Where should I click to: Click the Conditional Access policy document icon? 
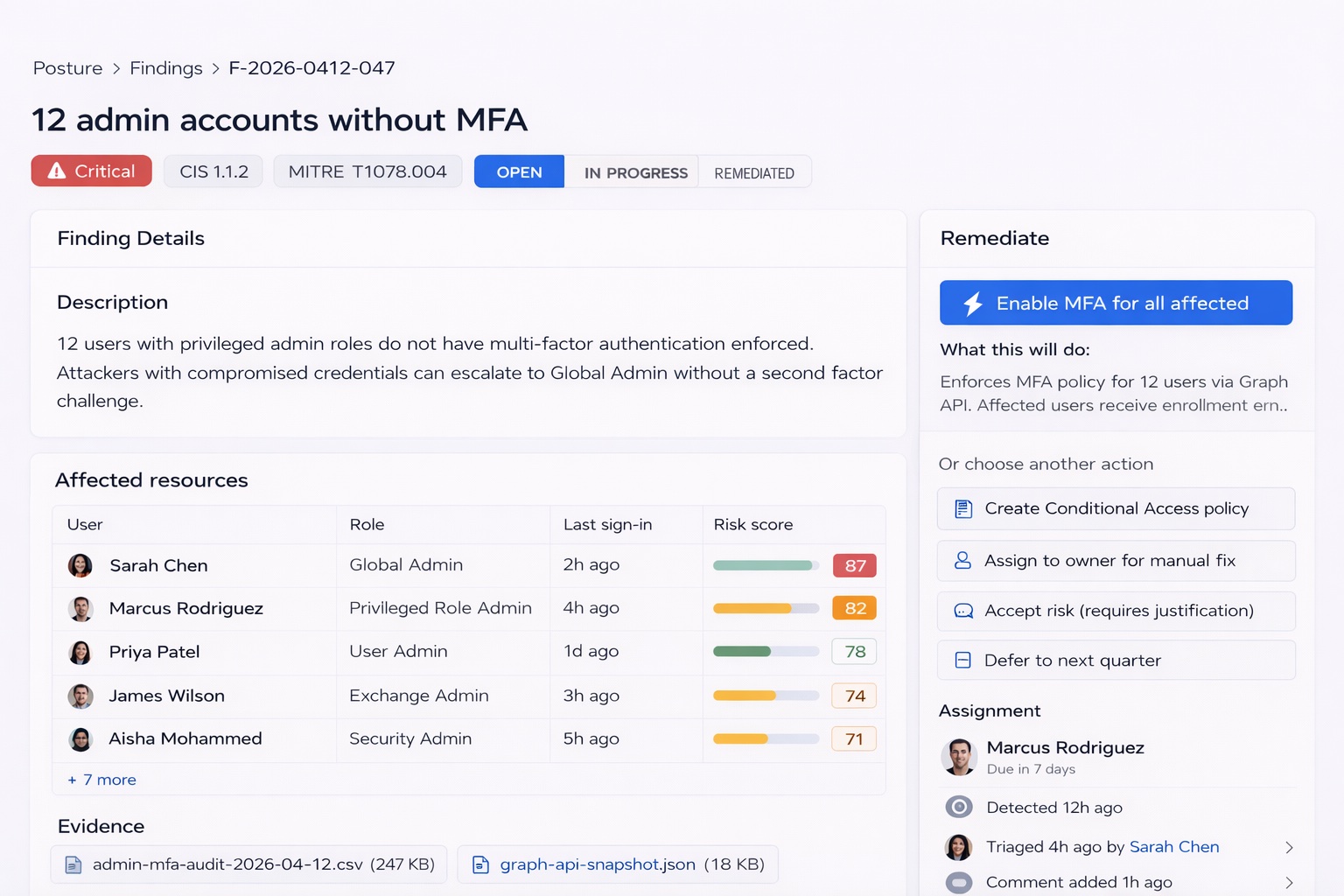(963, 509)
